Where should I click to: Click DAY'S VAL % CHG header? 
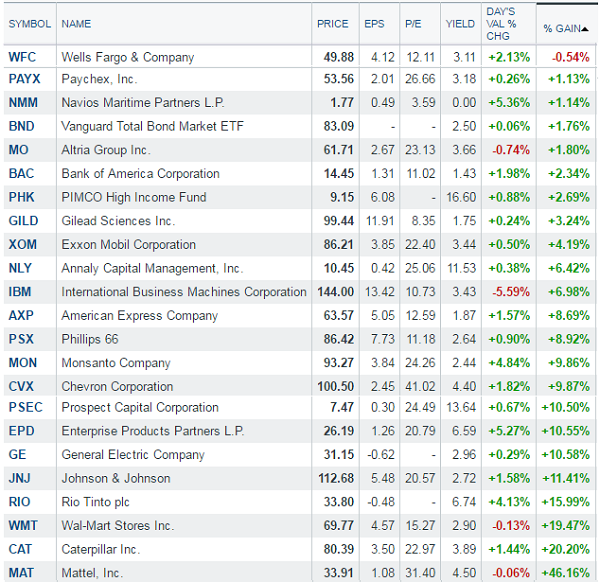501,24
